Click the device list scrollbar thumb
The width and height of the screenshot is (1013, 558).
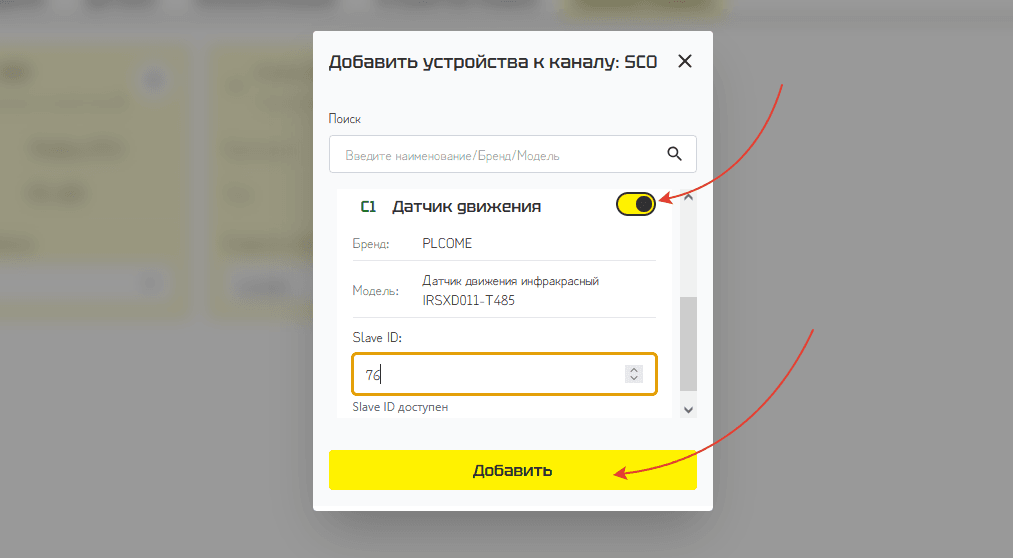pos(688,343)
